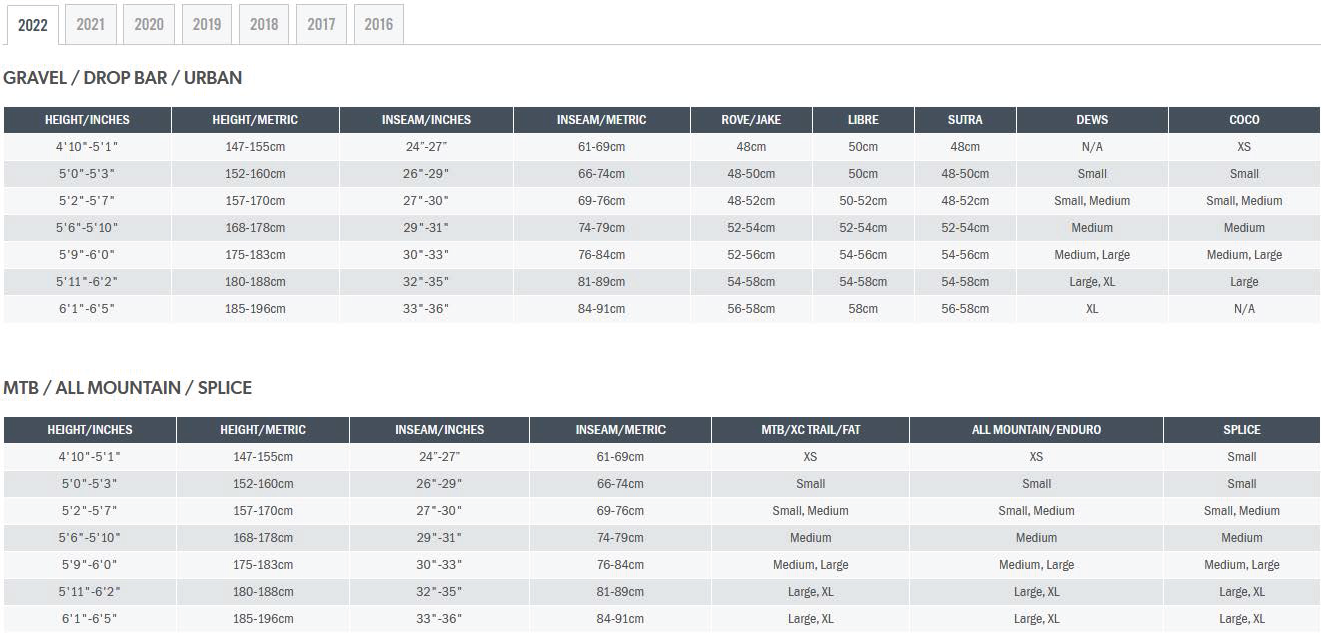The height and width of the screenshot is (641, 1322).
Task: Click 180-188cm in gravel table
Action: pyautogui.click(x=255, y=282)
